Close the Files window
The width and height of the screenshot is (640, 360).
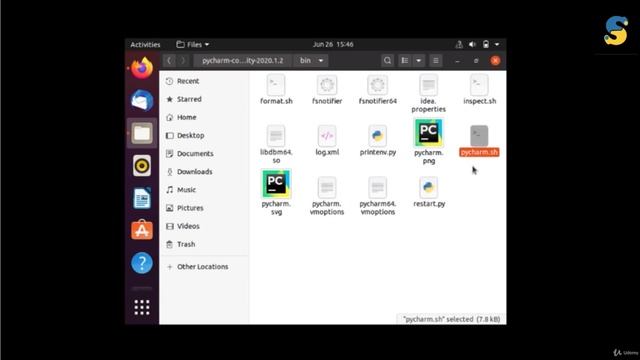coord(495,61)
